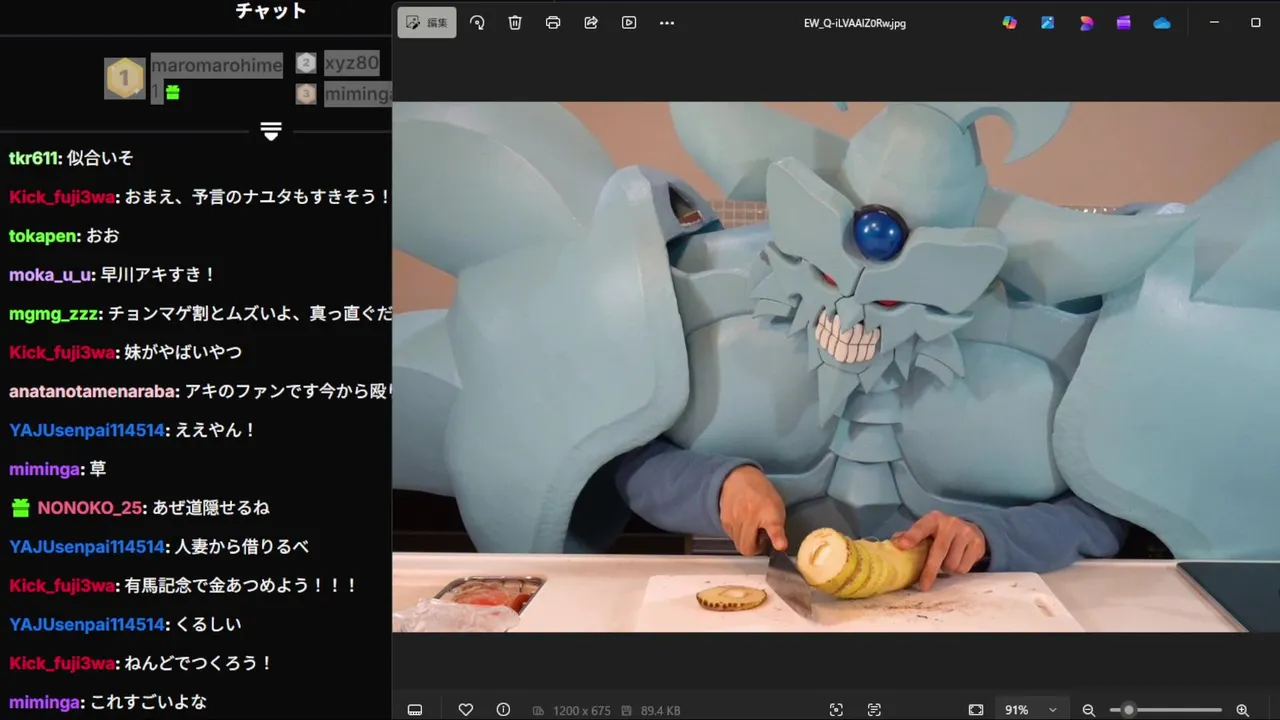Open chat username anatanotamenaraba
This screenshot has height=720, width=1280.
(94, 391)
